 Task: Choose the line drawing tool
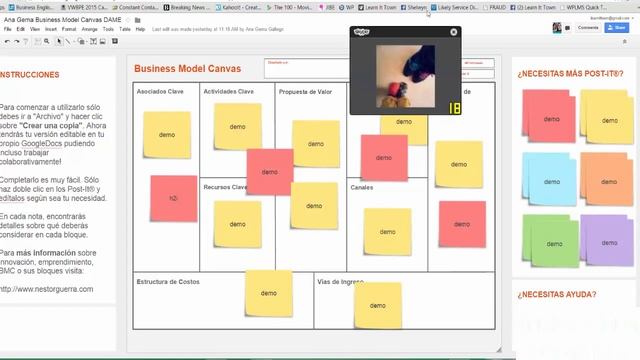(68, 42)
